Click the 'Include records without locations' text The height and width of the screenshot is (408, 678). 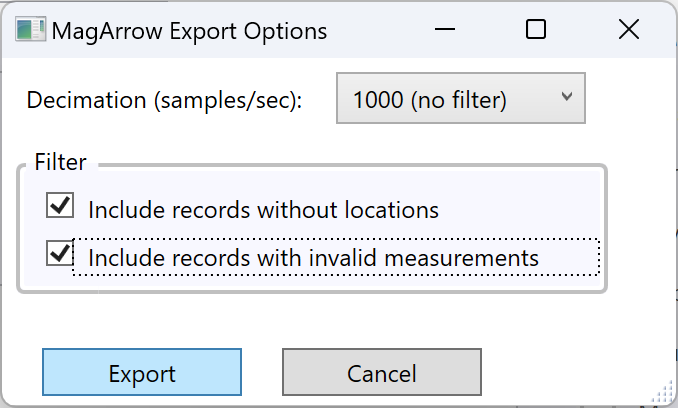coord(263,210)
